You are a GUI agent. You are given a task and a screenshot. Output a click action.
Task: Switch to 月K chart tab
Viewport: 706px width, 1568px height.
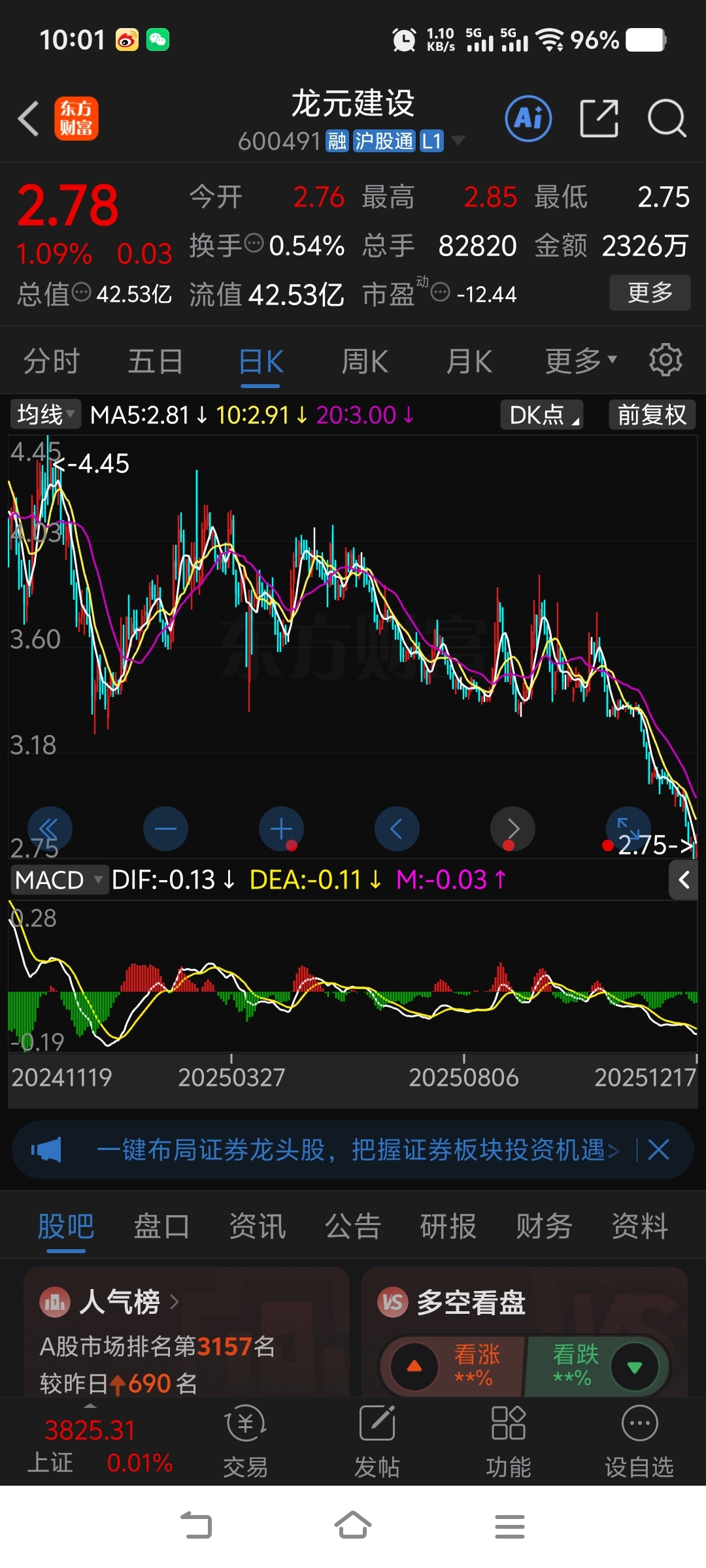469,361
